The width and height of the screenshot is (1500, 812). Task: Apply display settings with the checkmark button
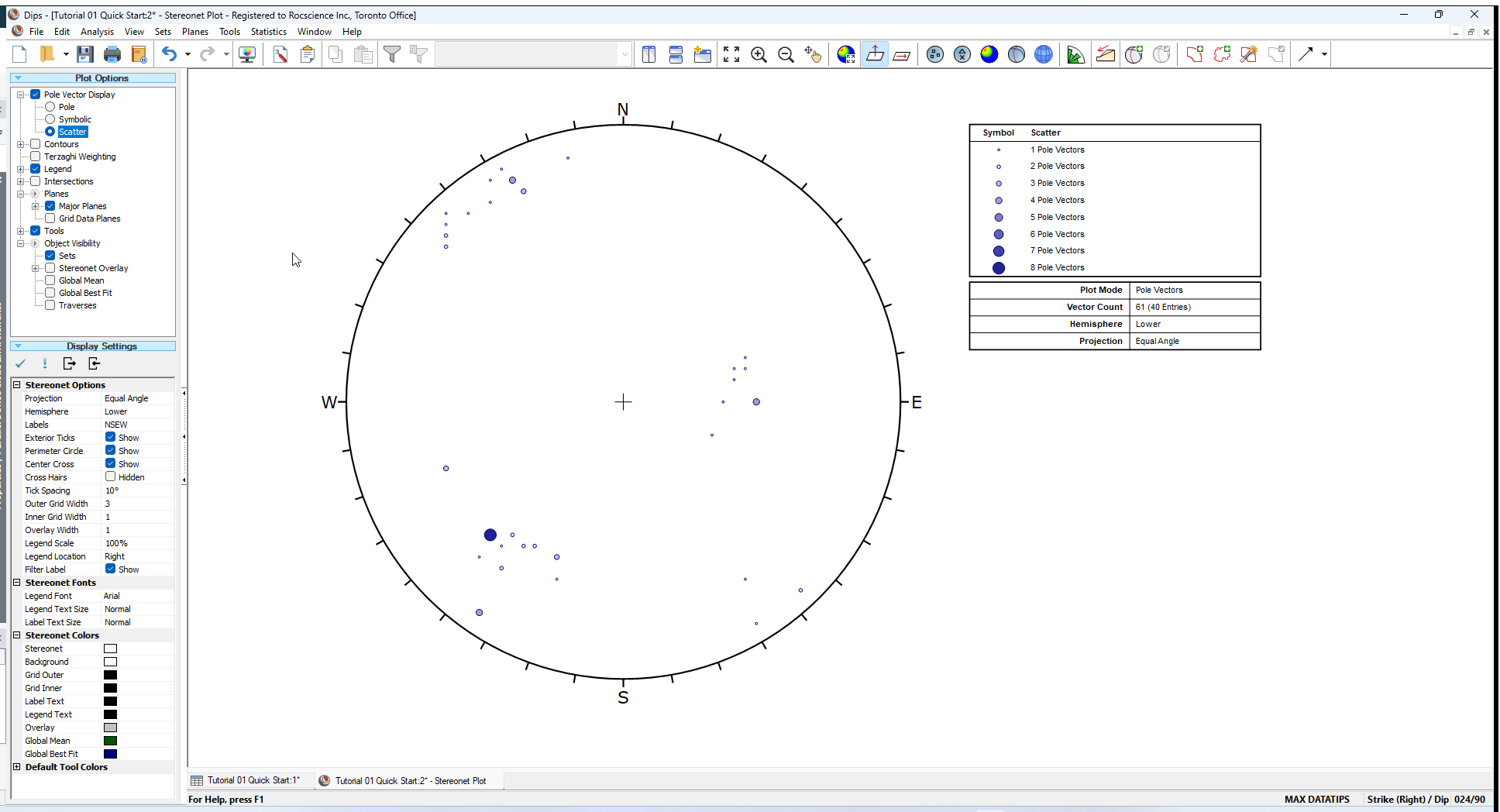tap(21, 363)
